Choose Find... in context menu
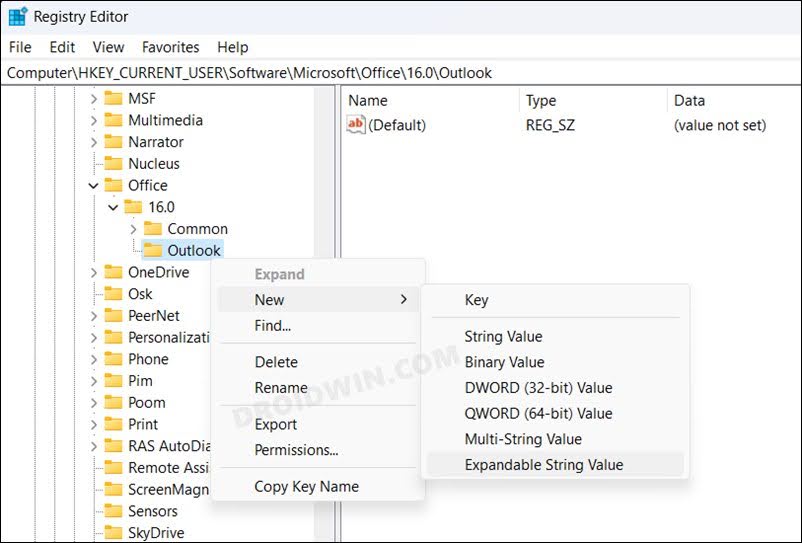The image size is (802, 543). coord(318,326)
